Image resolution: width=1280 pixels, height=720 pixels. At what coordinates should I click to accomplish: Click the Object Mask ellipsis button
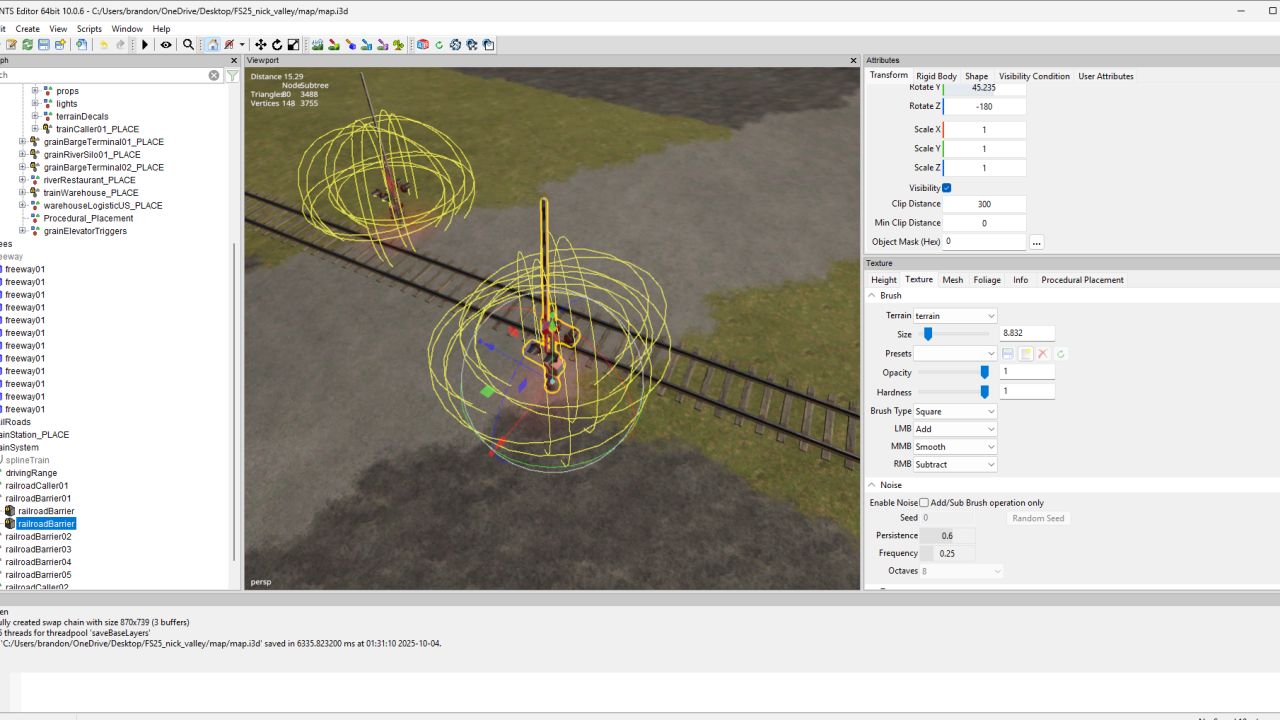[x=1036, y=242]
